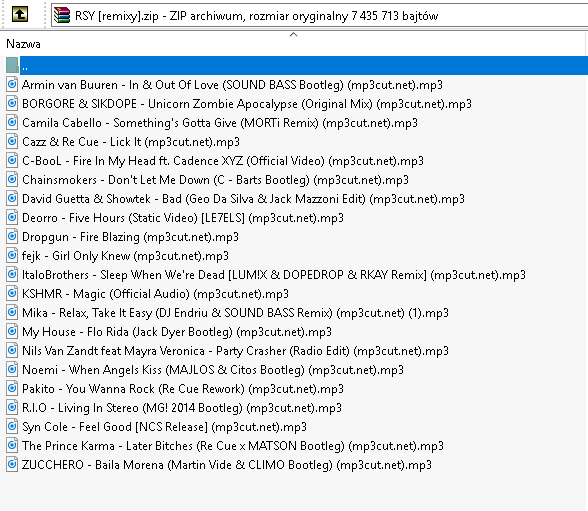Select Pakito - You Wanna Rock file name
This screenshot has height=511, width=588.
click(x=183, y=389)
